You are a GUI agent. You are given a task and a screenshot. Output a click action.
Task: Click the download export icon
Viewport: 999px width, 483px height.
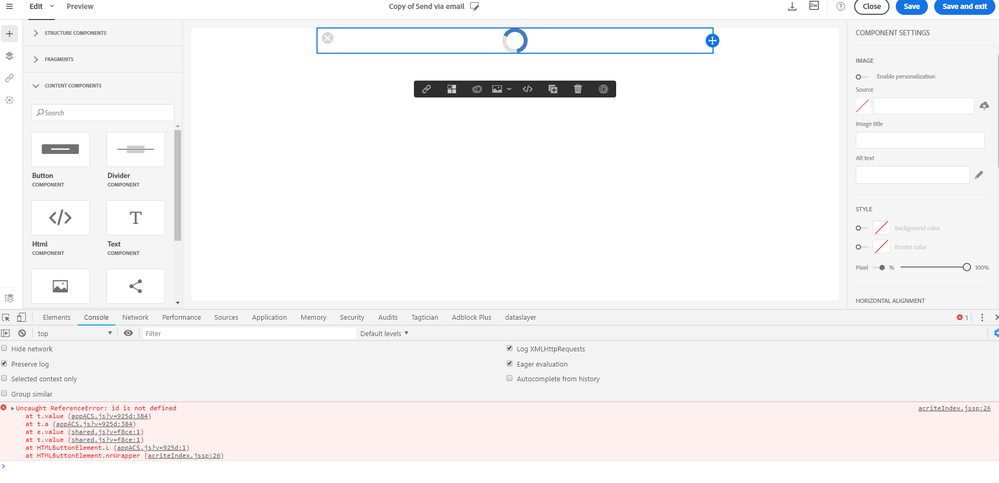coord(792,6)
